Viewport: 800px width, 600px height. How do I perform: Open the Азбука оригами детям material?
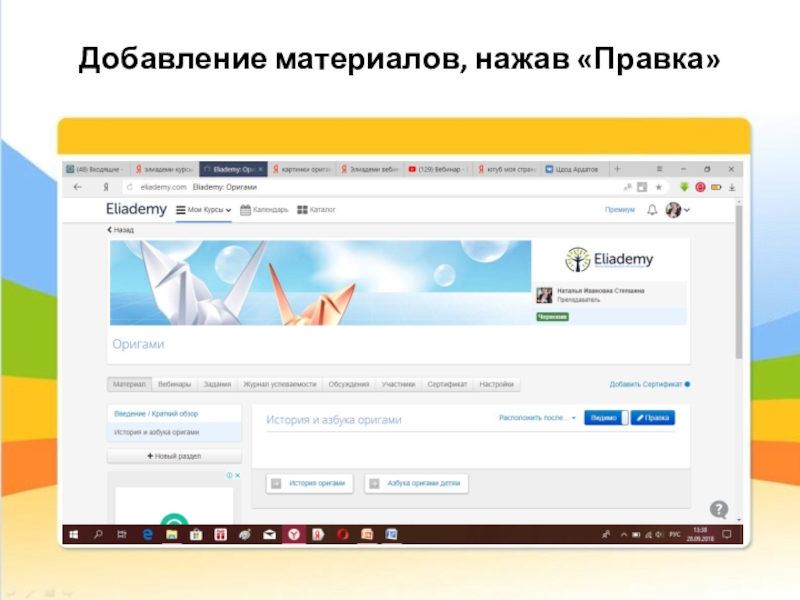(x=416, y=483)
